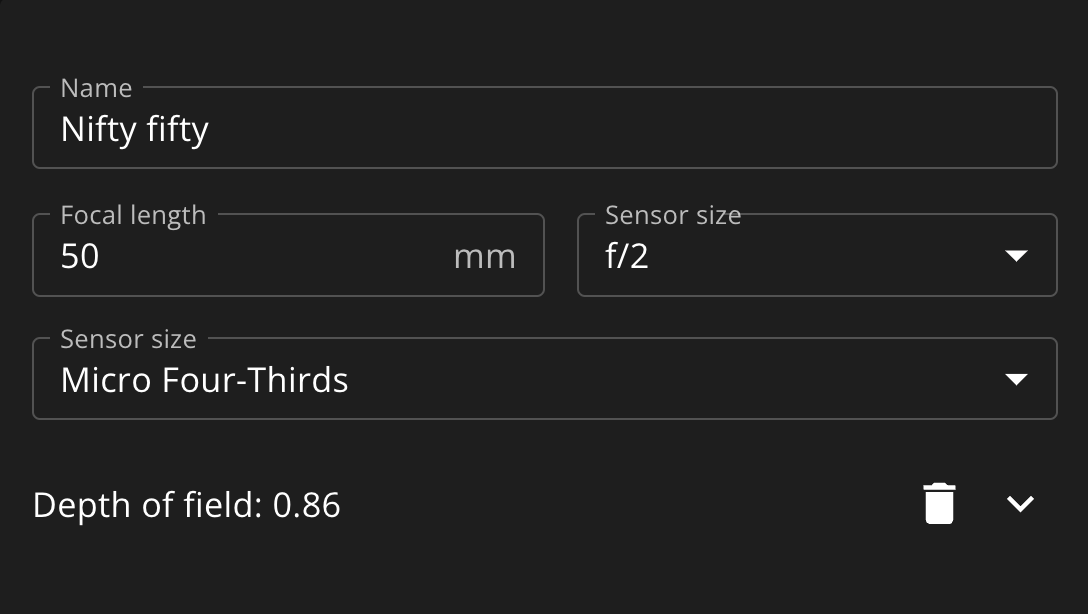The height and width of the screenshot is (614, 1088).
Task: Click the Sensor size label above Micro Four-Thirds
Action: 128,339
